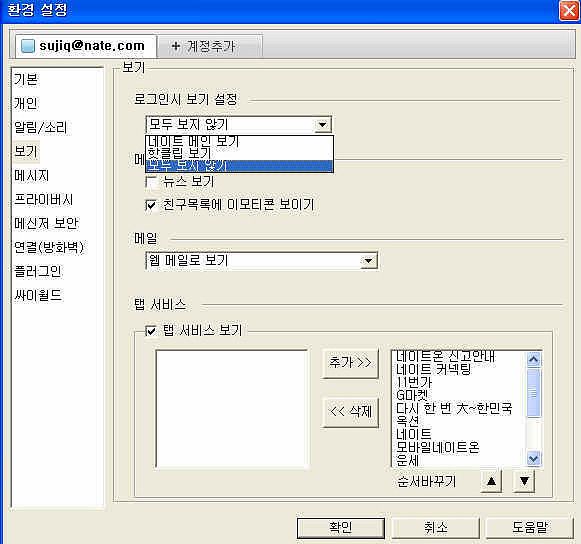Screen dimensions: 581x544
Task: Confirm settings with 확인 button
Action: (341, 527)
